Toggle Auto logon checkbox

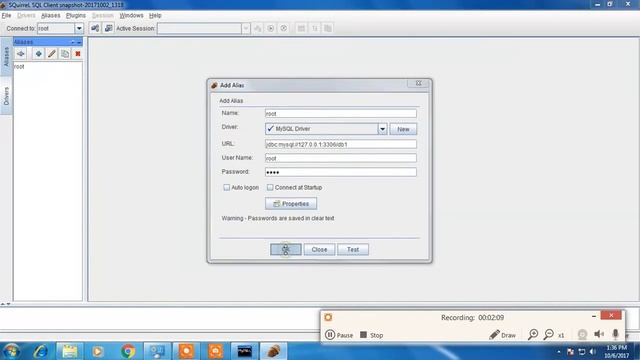(227, 187)
